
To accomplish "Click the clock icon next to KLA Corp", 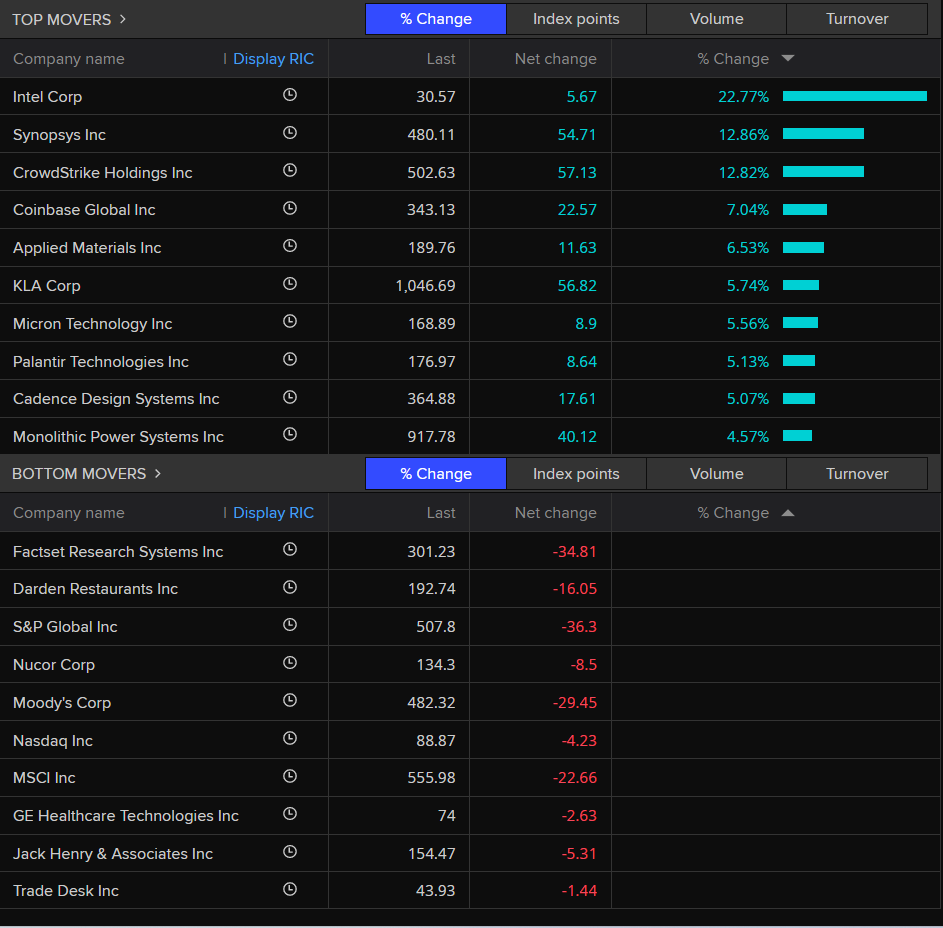I will click(x=290, y=284).
